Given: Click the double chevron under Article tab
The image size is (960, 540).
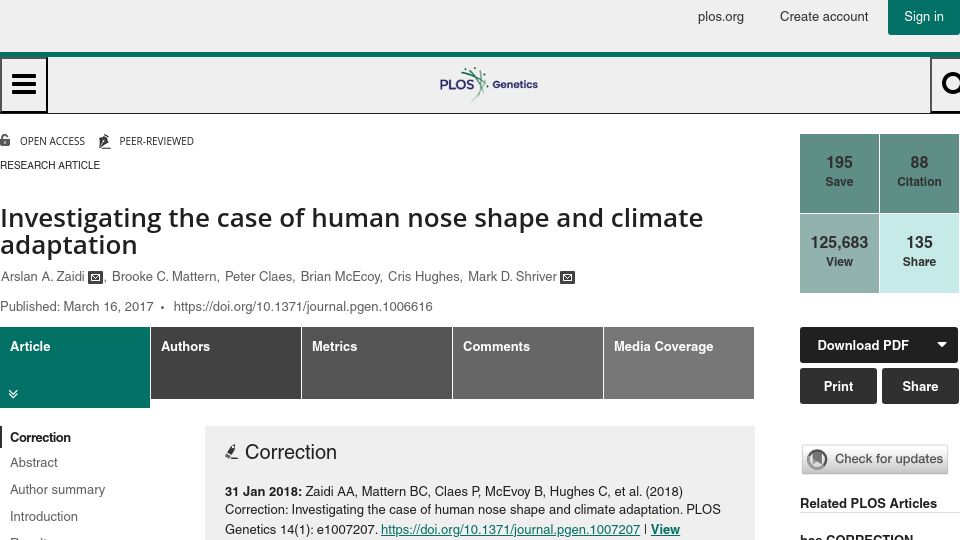Looking at the screenshot, I should (13, 394).
